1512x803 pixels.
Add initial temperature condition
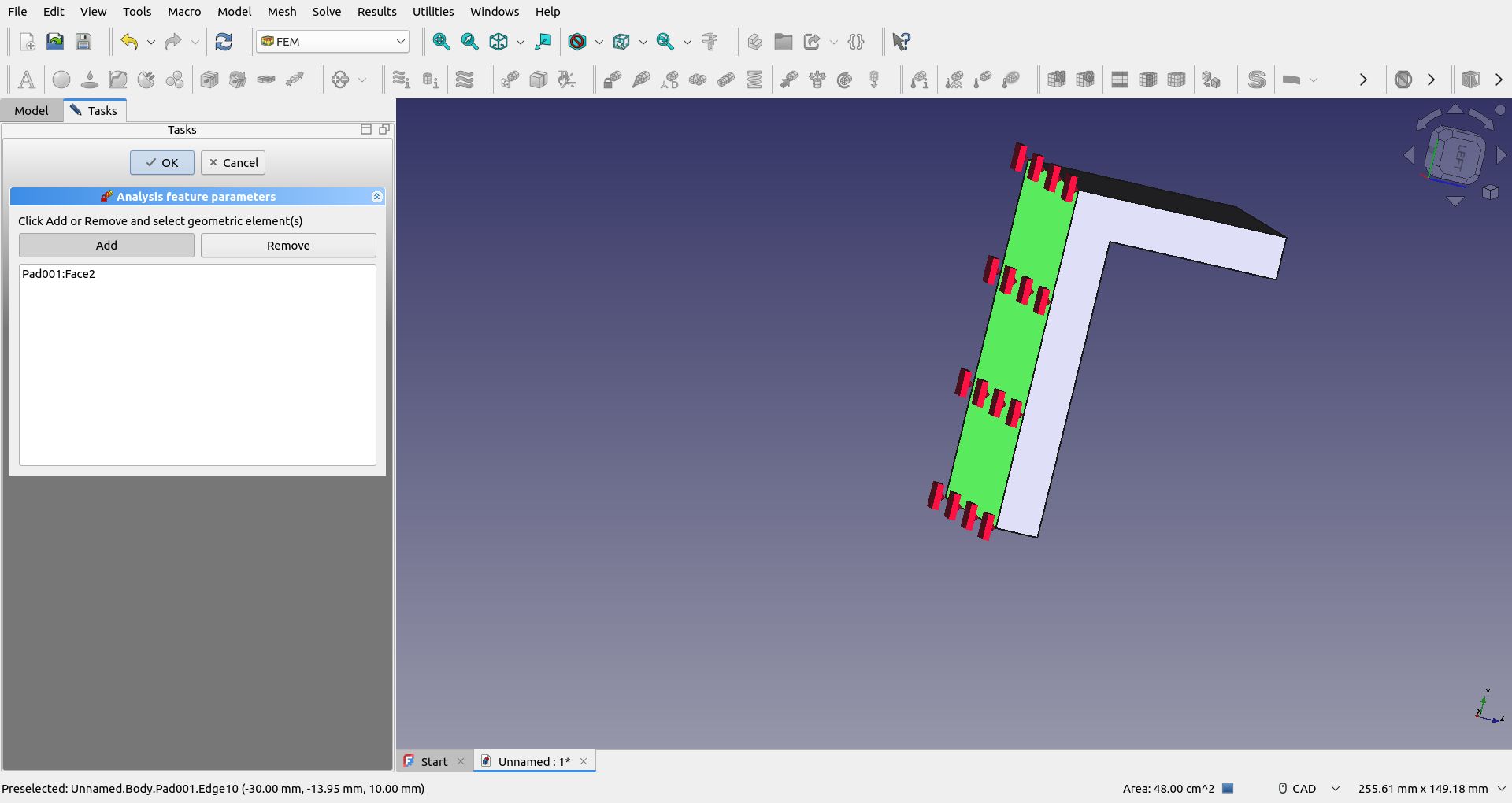[920, 80]
